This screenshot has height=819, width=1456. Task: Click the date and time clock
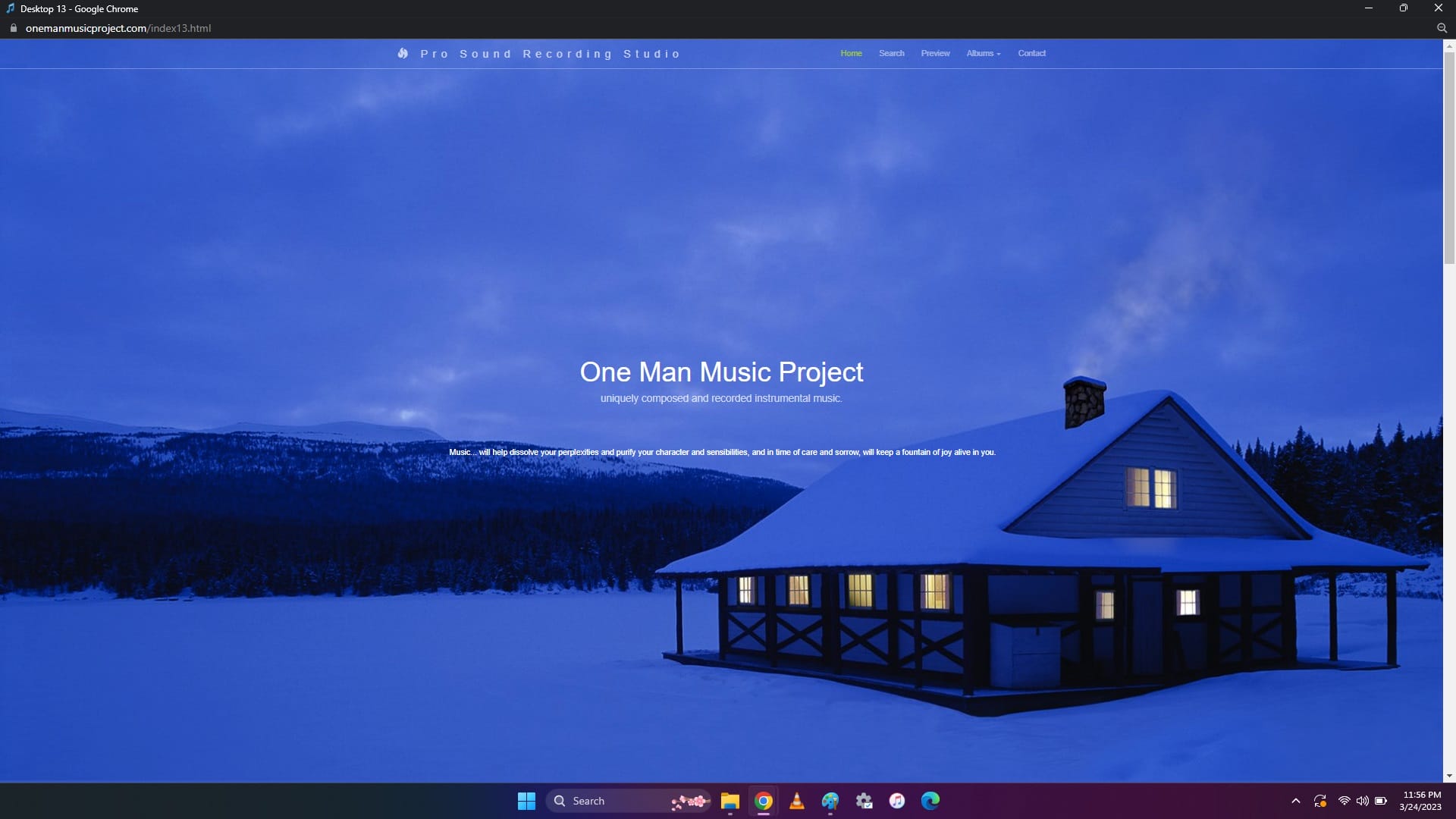[x=1420, y=801]
